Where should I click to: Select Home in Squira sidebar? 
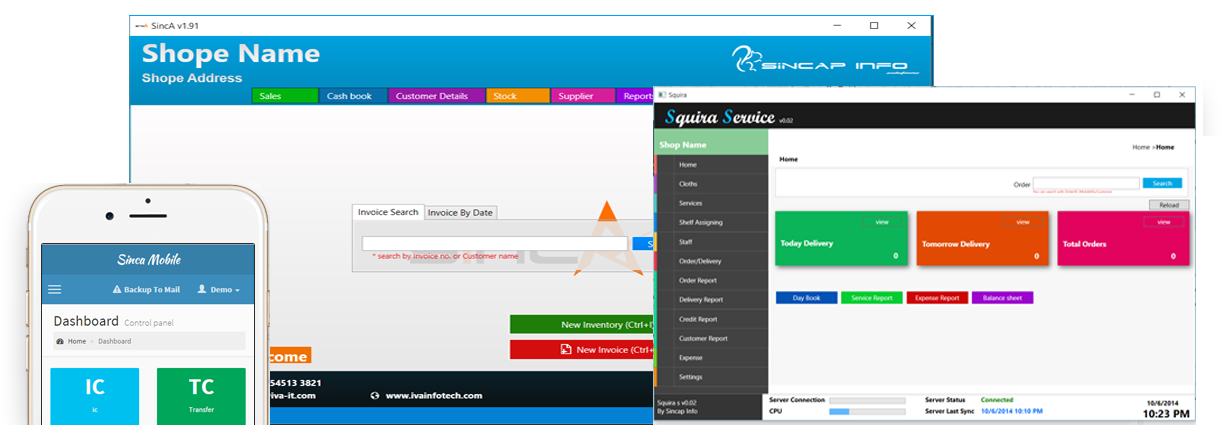coord(711,165)
